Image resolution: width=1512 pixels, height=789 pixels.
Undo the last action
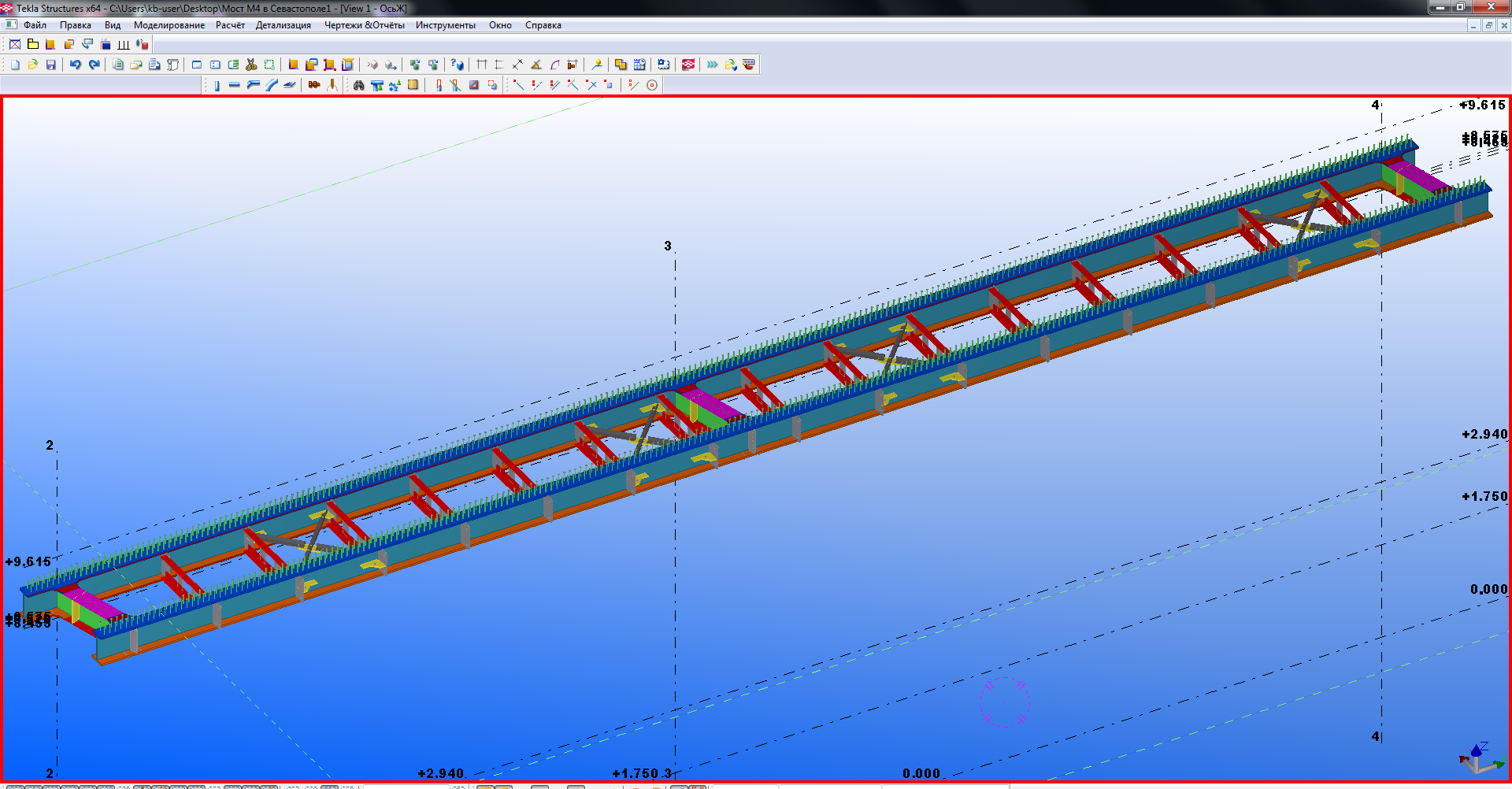[76, 65]
